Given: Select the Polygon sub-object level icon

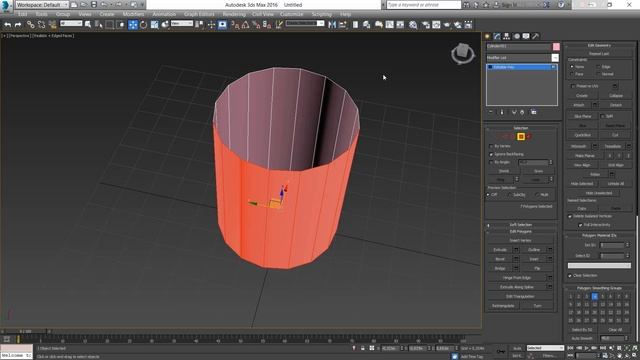Looking at the screenshot, I should [x=521, y=137].
